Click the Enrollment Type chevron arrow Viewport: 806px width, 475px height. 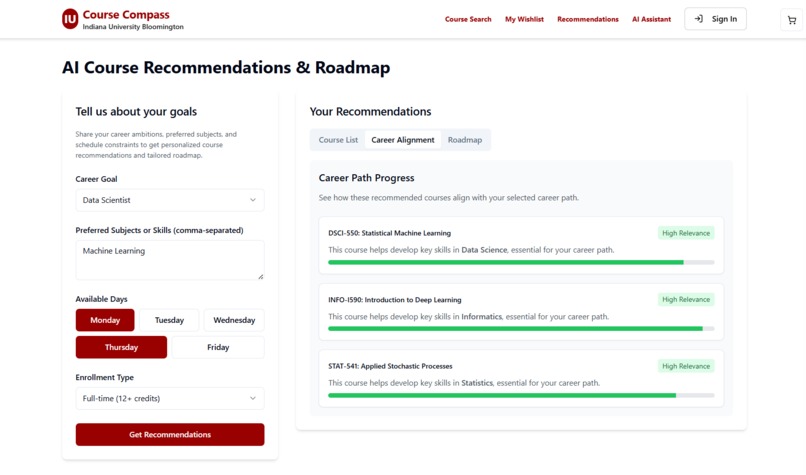click(253, 398)
